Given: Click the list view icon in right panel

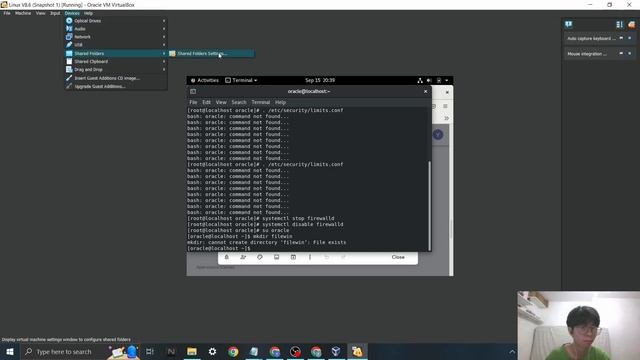Looking at the screenshot, I should click(619, 24).
